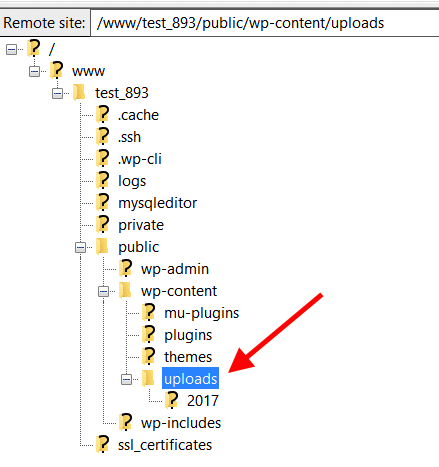Select the .wp-cli directory label
Screen dimensions: 439x467
[x=140, y=159]
